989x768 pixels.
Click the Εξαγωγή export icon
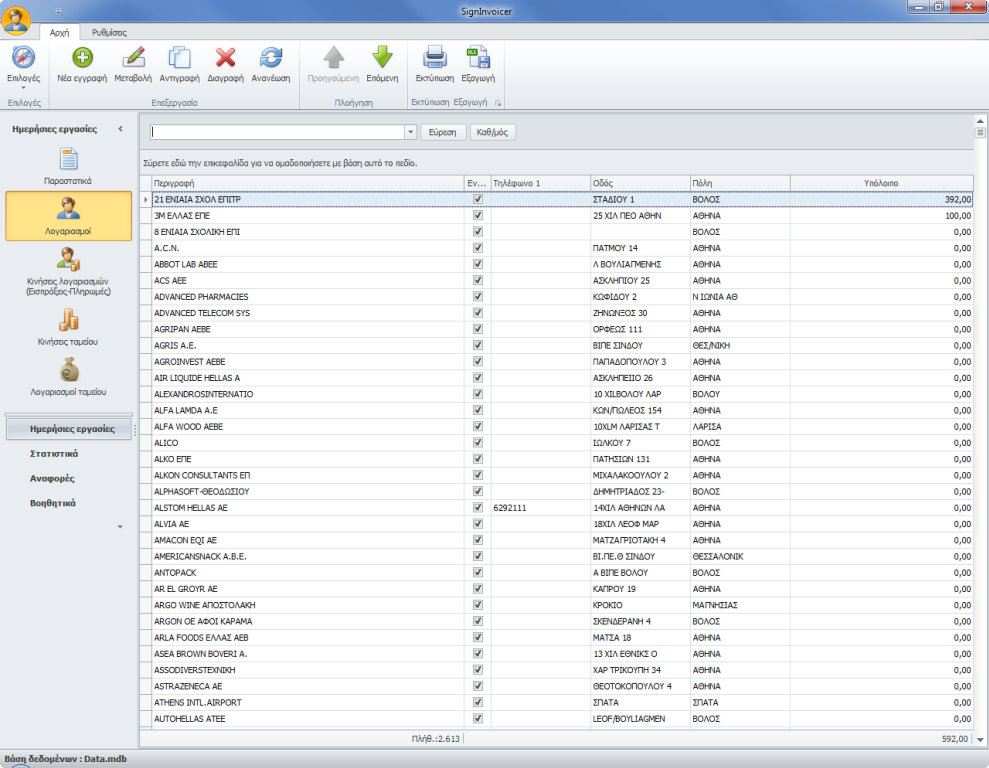pyautogui.click(x=478, y=57)
